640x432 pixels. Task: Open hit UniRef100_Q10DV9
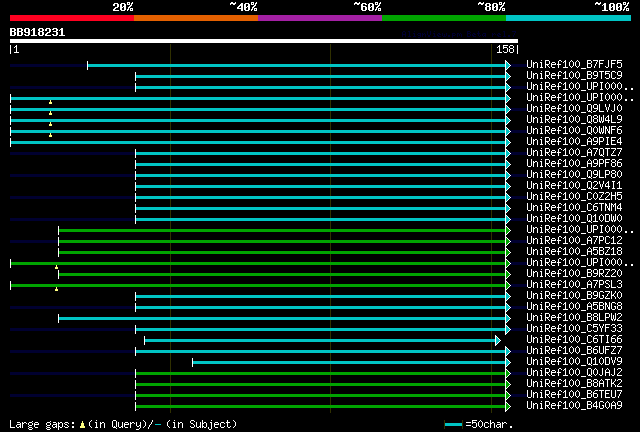coord(574,362)
